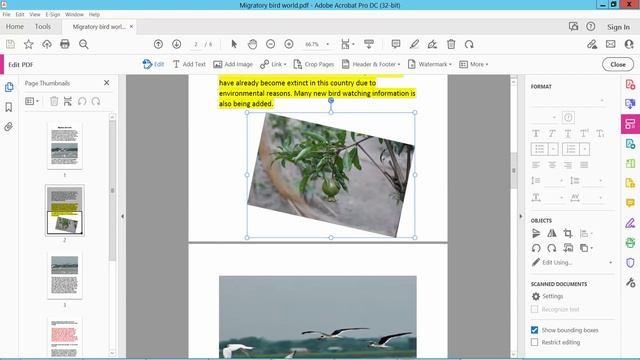Collapse the right format pane arrow
The width and height of the screenshot is (640, 360).
click(x=521, y=216)
